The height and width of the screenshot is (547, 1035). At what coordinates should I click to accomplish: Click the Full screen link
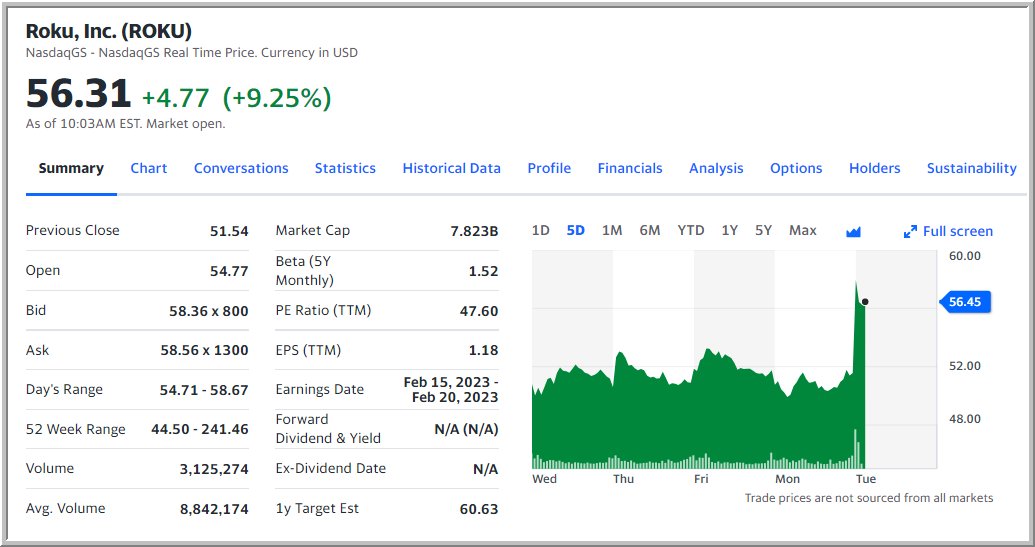pos(958,232)
